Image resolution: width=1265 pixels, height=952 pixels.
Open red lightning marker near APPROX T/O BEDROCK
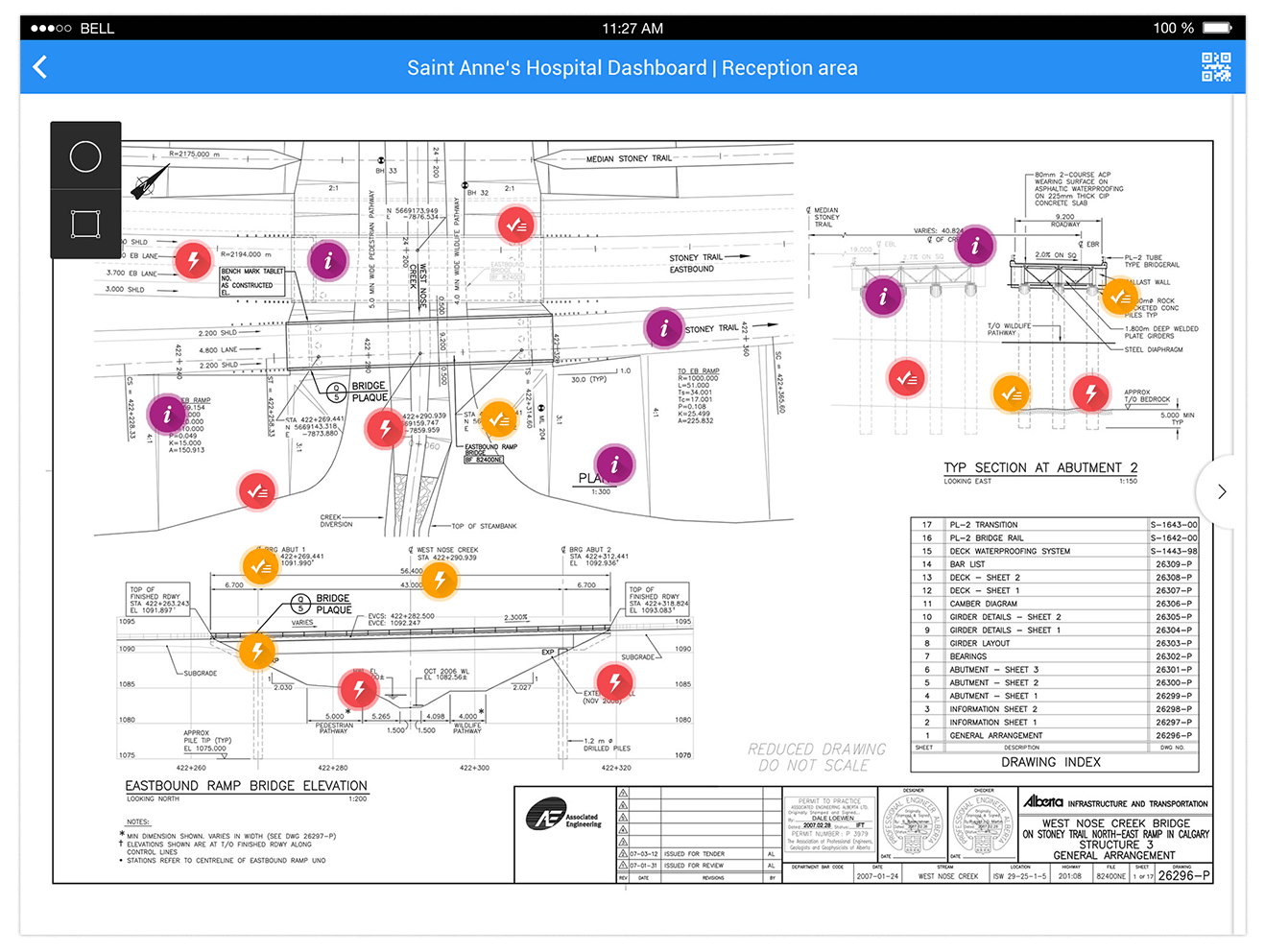coord(1090,393)
